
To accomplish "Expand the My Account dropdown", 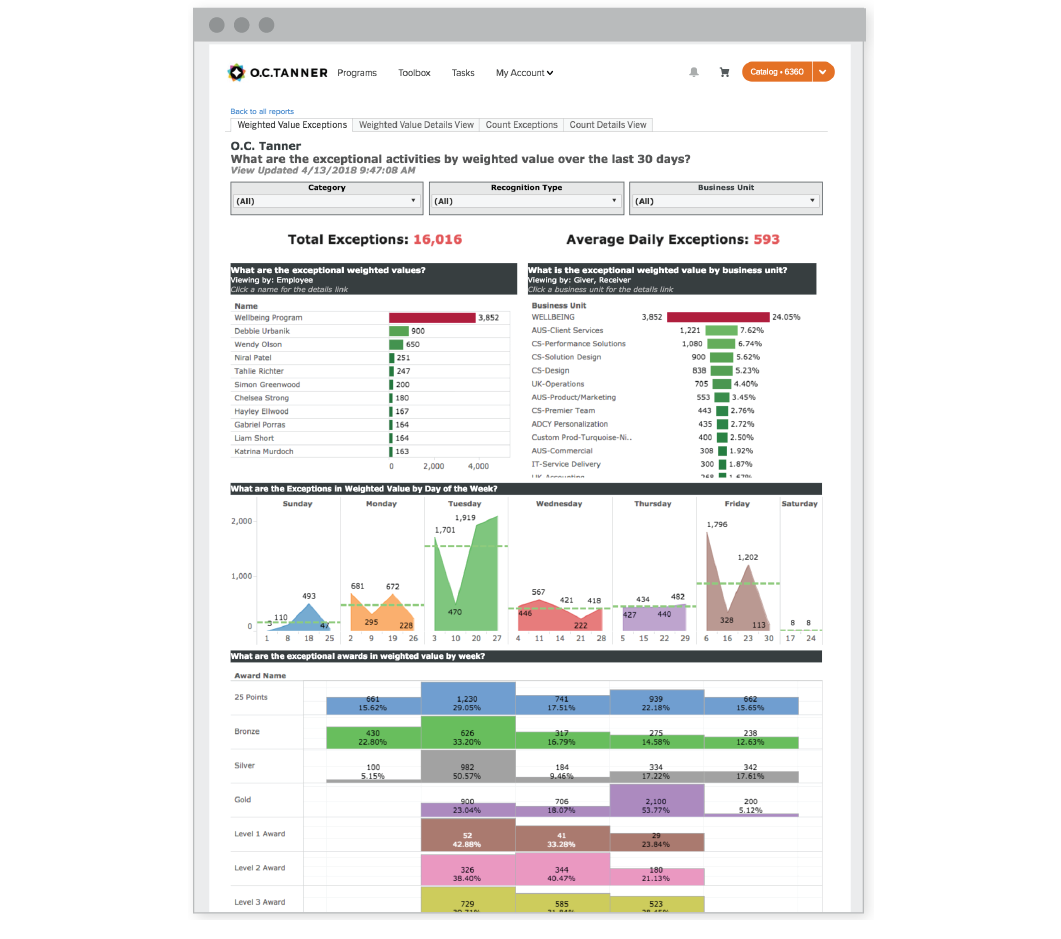I will 524,73.
